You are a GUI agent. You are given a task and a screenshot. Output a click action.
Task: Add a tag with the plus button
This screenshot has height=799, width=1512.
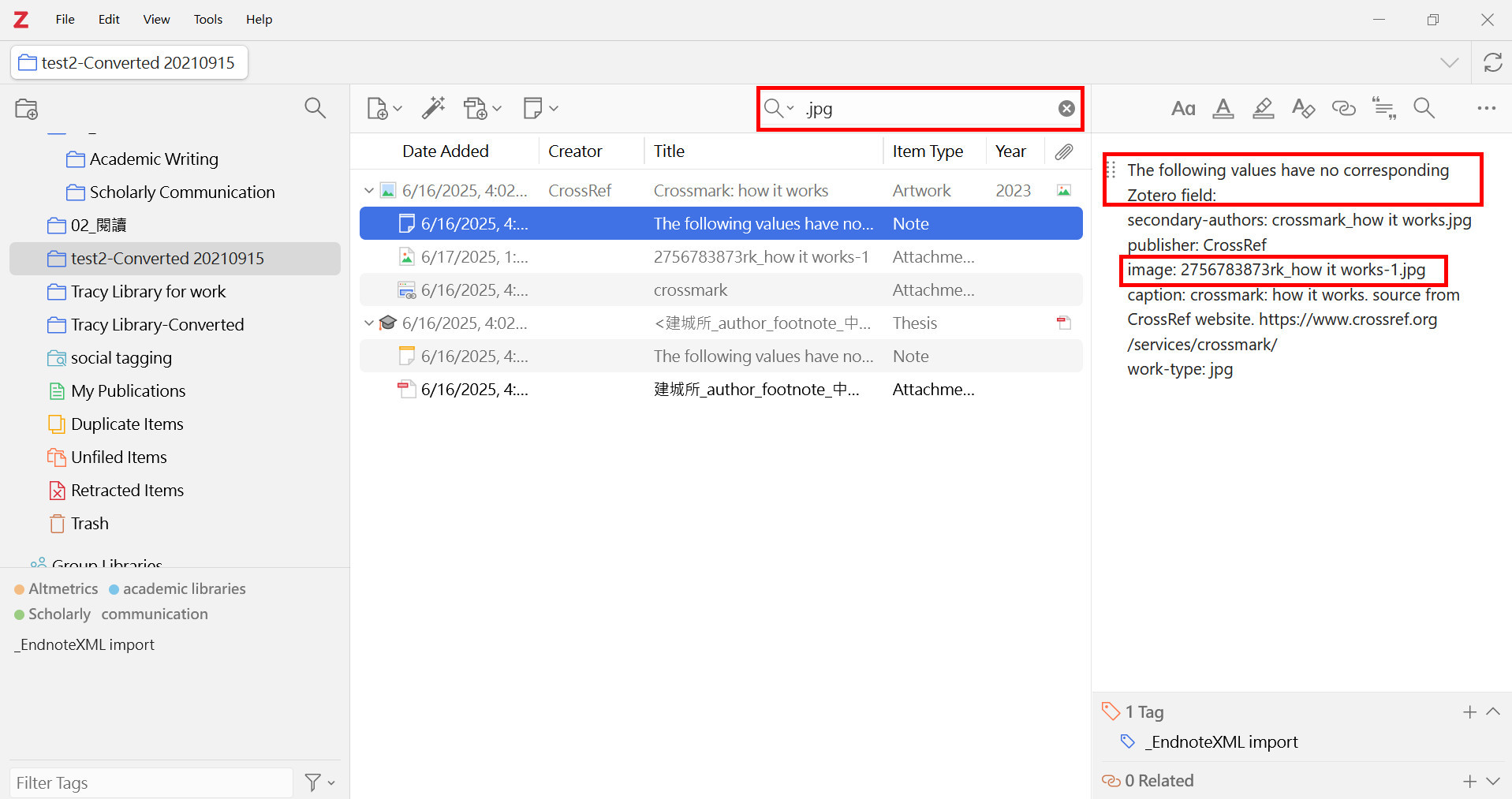(1469, 712)
